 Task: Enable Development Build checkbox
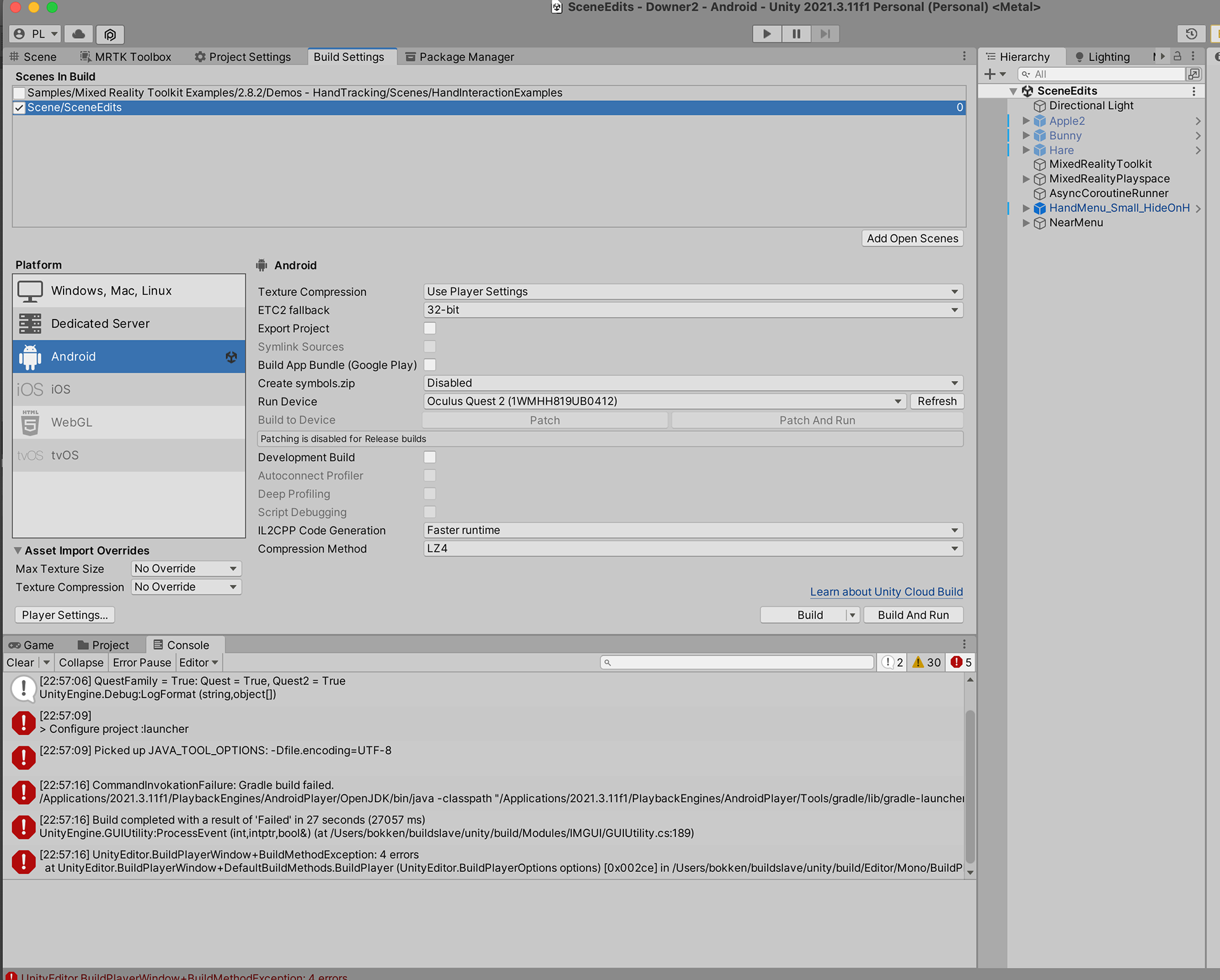coord(430,457)
